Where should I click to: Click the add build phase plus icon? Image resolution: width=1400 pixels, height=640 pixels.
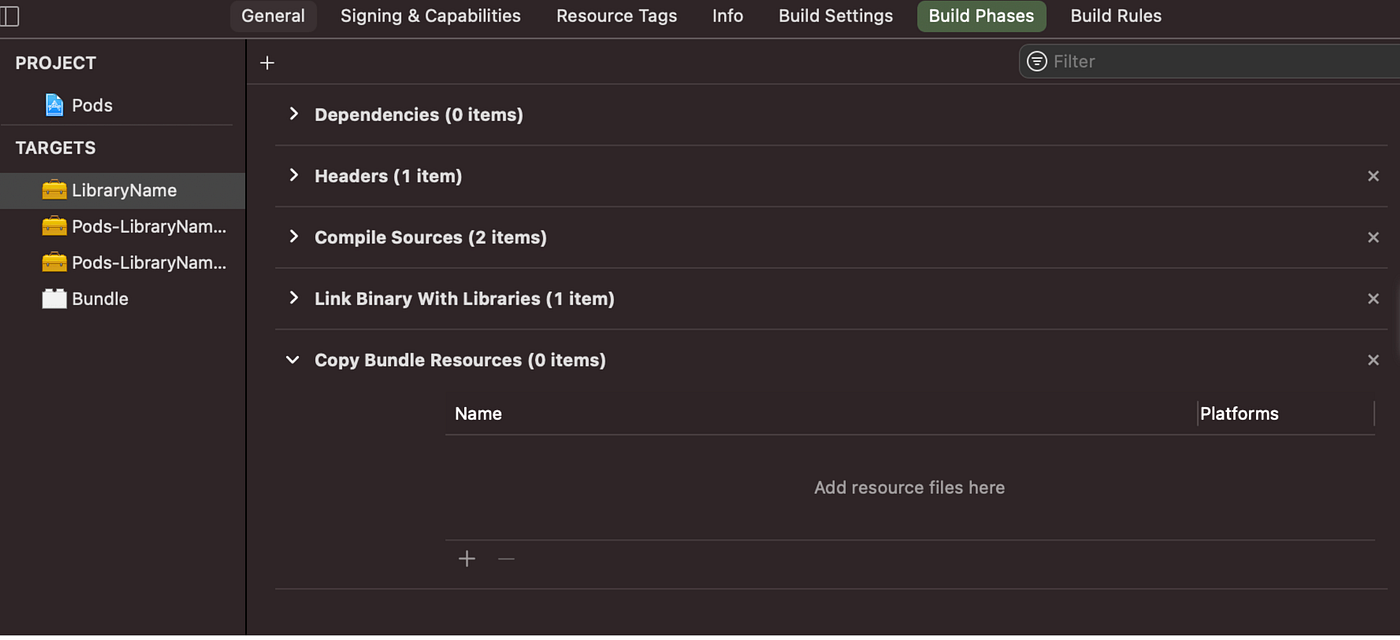tap(267, 62)
